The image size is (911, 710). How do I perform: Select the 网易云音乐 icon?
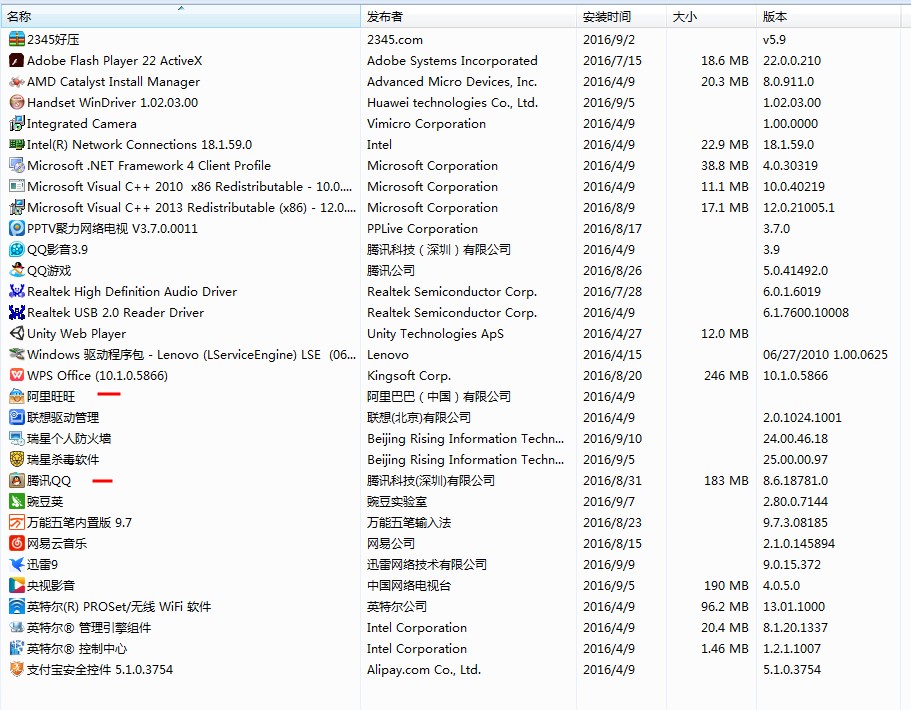17,543
